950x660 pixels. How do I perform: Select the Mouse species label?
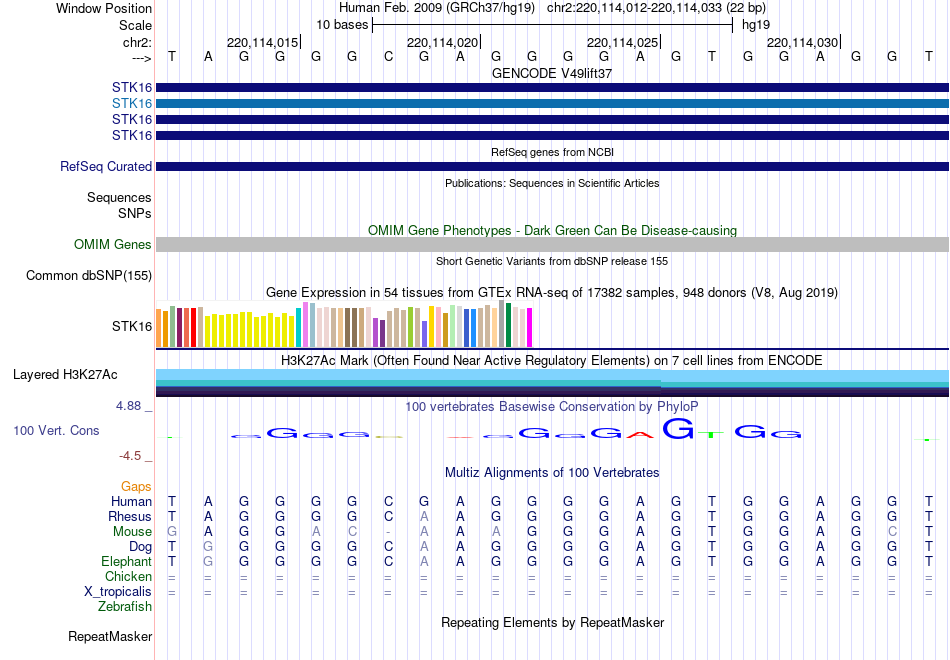132,532
